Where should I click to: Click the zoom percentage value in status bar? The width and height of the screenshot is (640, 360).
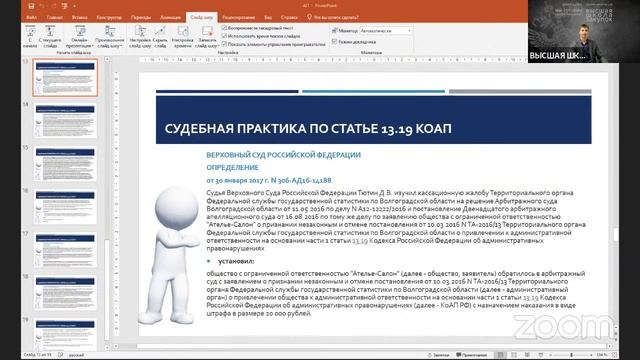(x=602, y=355)
